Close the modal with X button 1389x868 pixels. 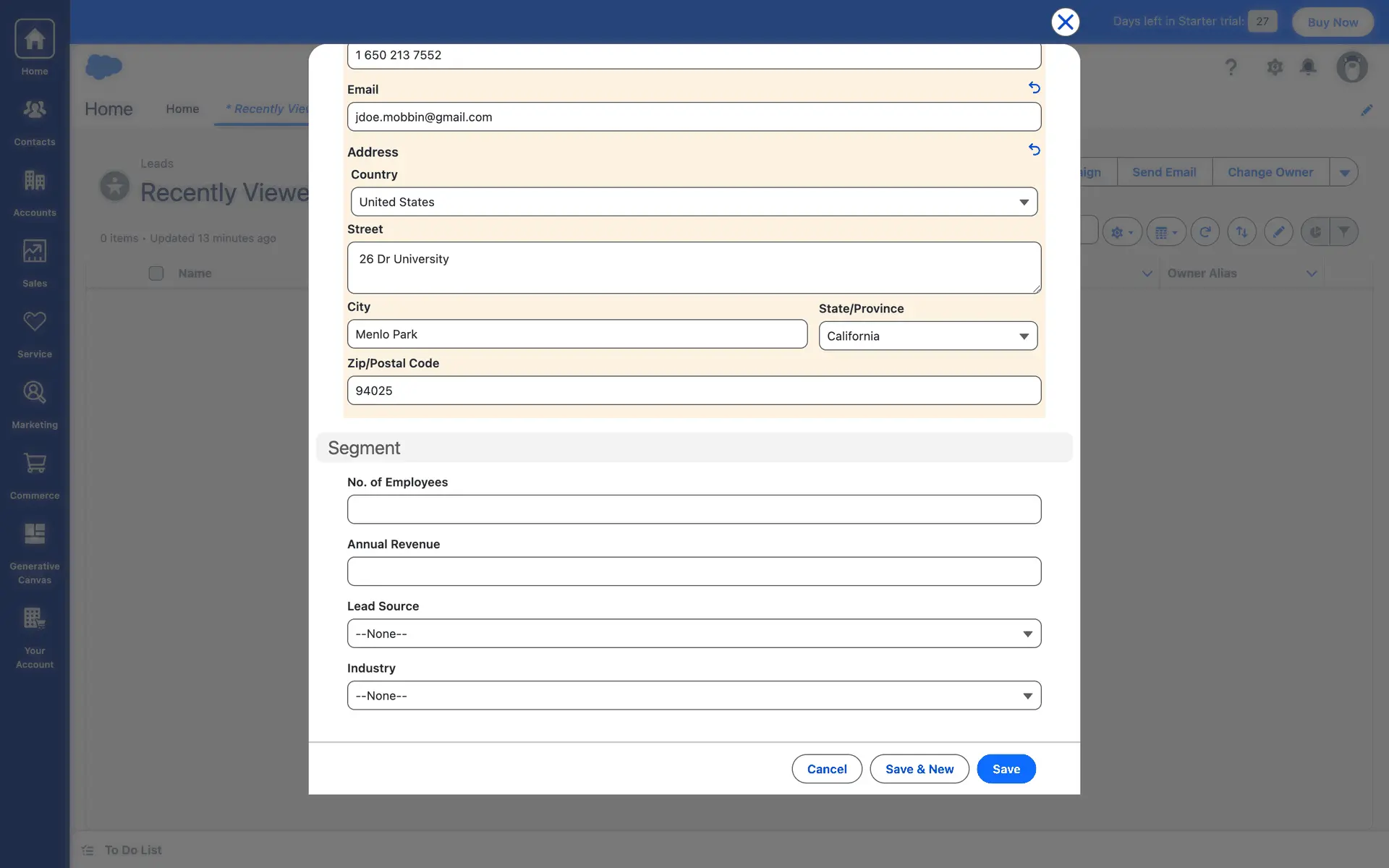tap(1065, 22)
